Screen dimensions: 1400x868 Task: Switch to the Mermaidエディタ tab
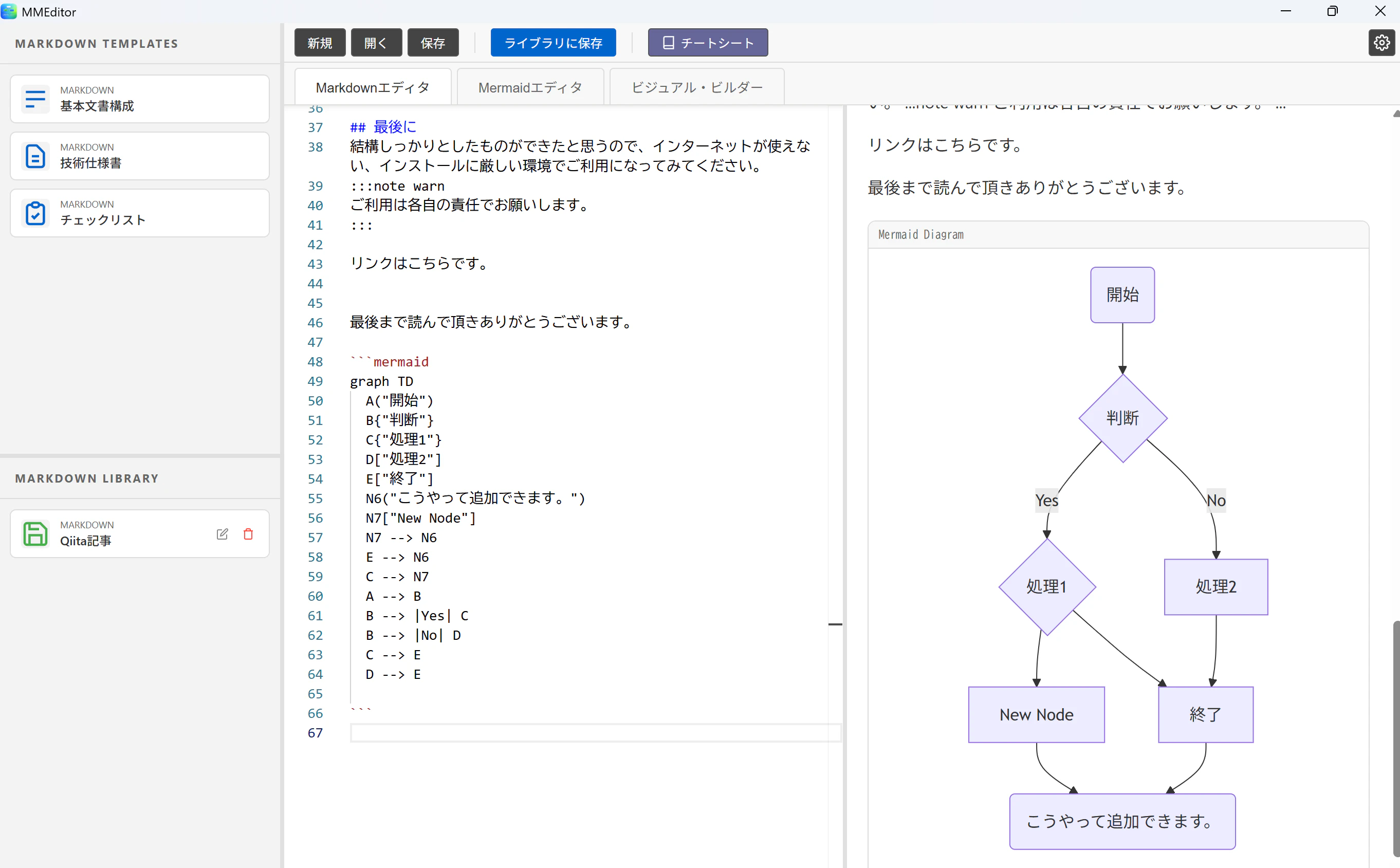pyautogui.click(x=530, y=87)
